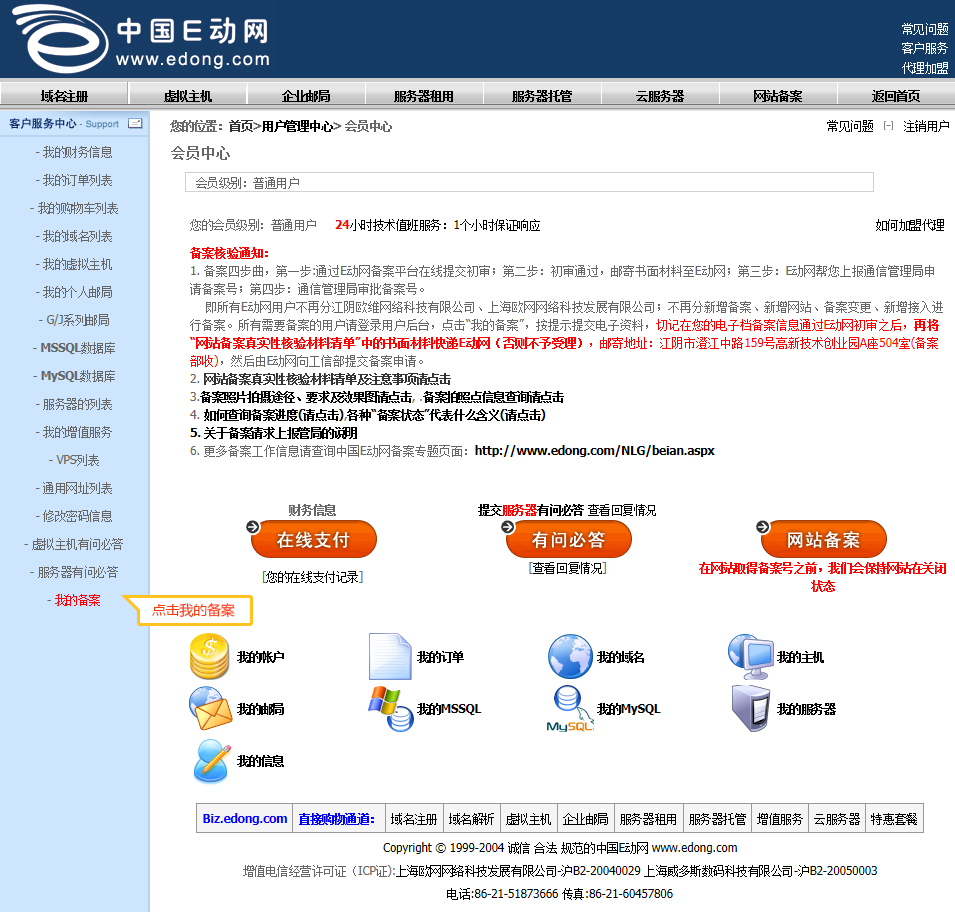955x913 pixels.
Task: Select MySQL数据库 in the sidebar
Action: click(x=78, y=376)
